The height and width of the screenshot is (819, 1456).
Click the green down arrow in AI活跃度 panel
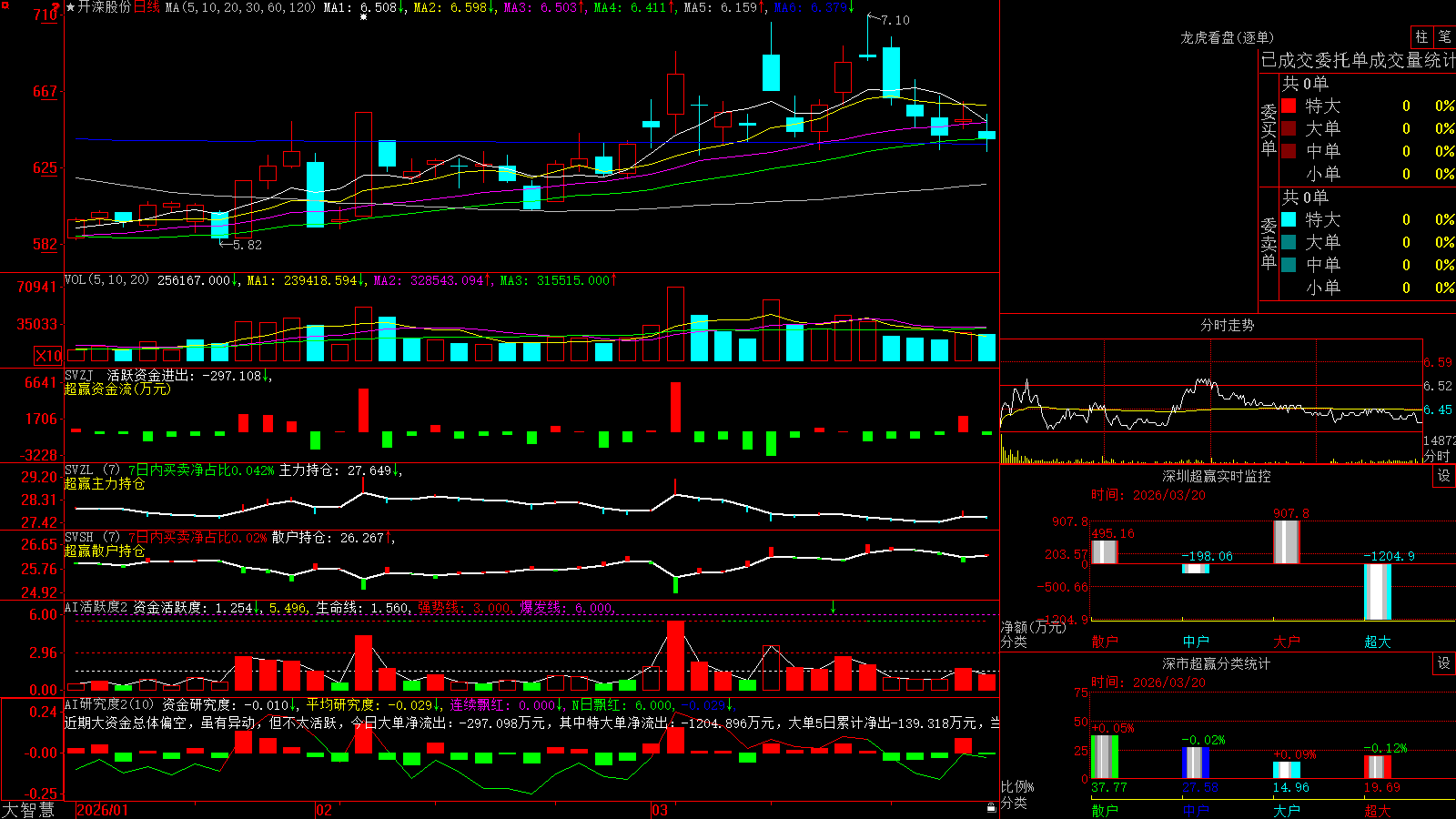[x=833, y=607]
